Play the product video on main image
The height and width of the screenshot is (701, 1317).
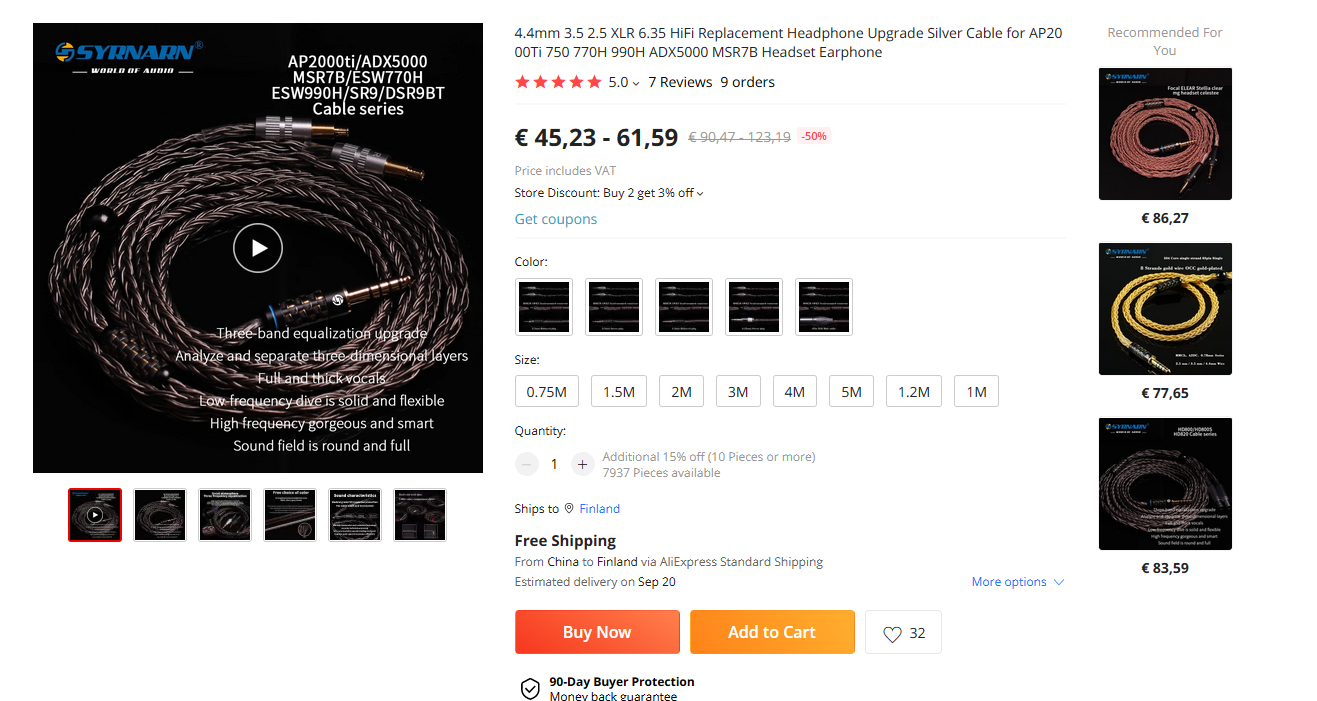[258, 249]
